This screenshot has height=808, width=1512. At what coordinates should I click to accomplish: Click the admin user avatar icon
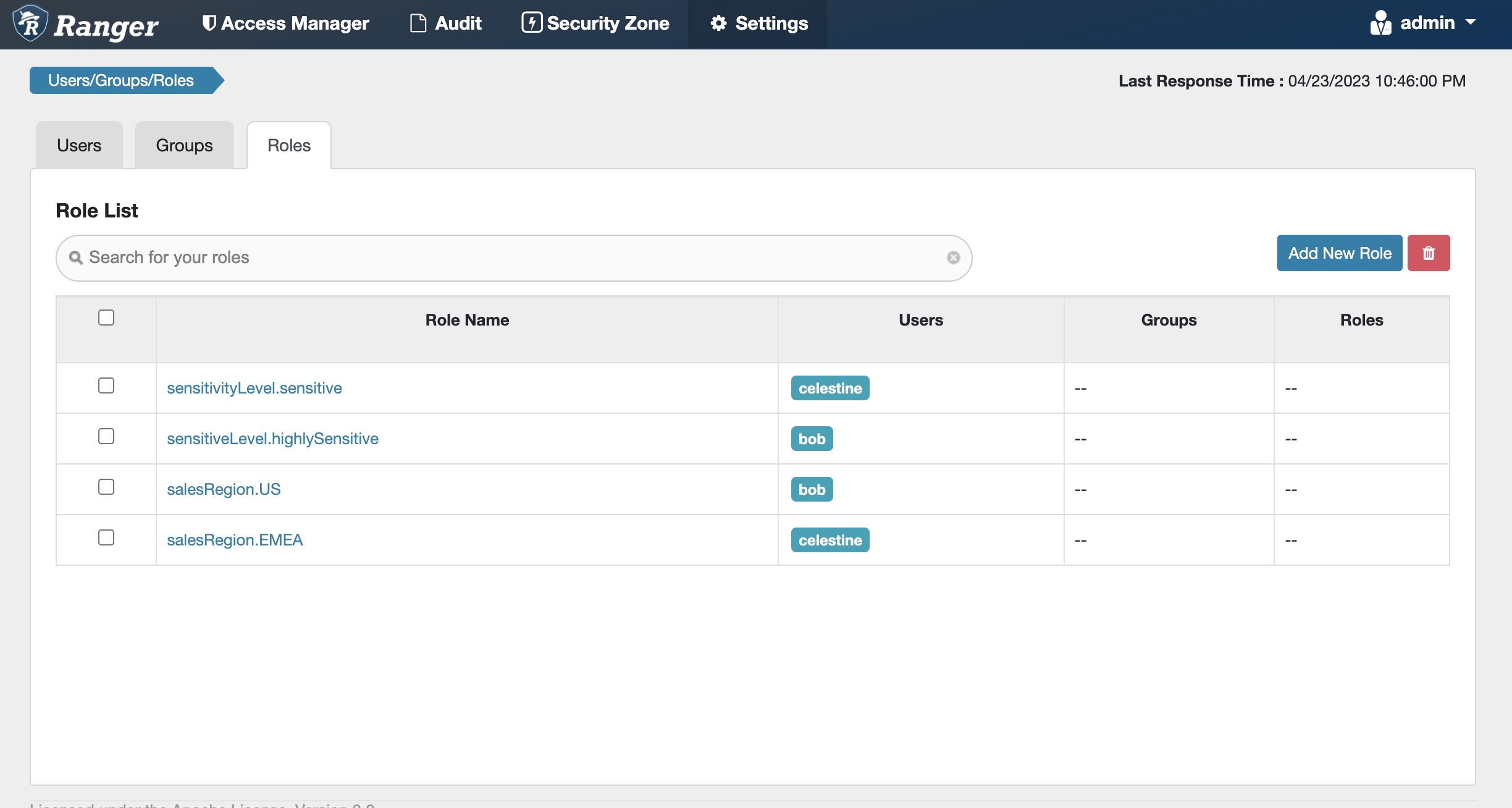point(1380,23)
